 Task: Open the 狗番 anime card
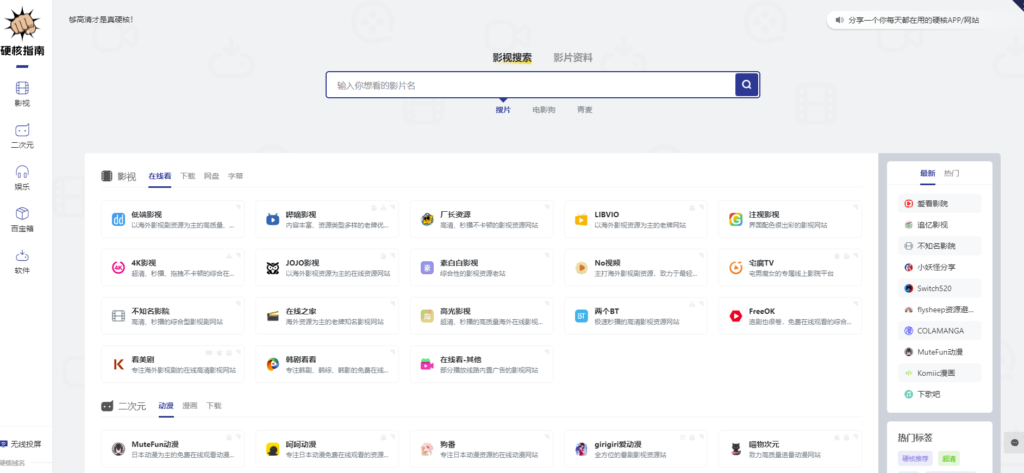pos(481,449)
